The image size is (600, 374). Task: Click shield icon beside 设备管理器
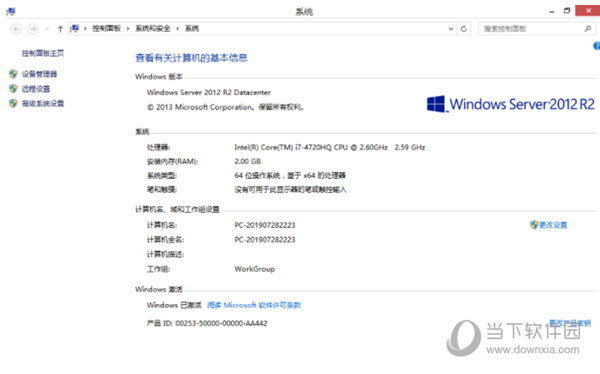tap(13, 73)
